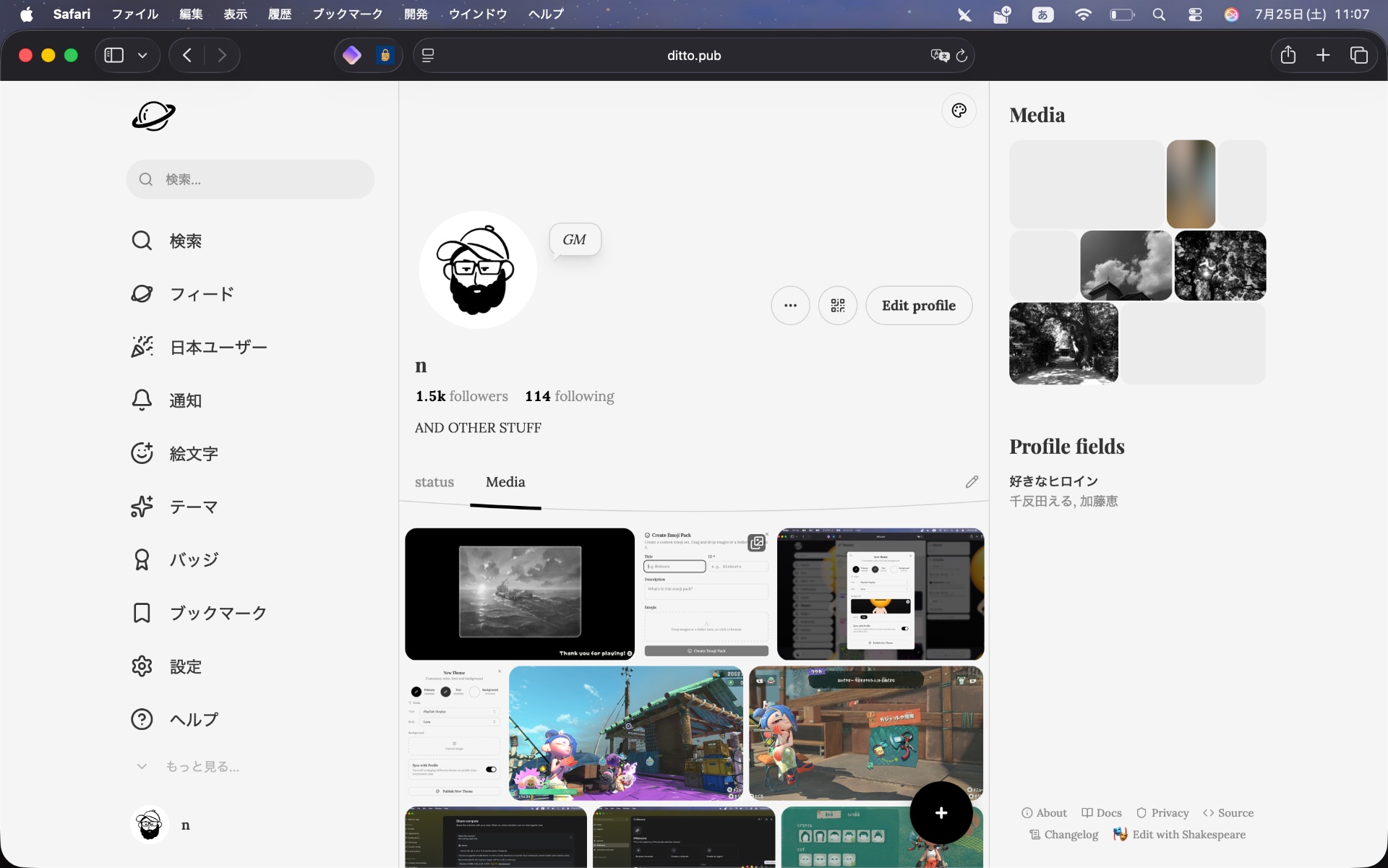Click Safari share icon

(1288, 55)
